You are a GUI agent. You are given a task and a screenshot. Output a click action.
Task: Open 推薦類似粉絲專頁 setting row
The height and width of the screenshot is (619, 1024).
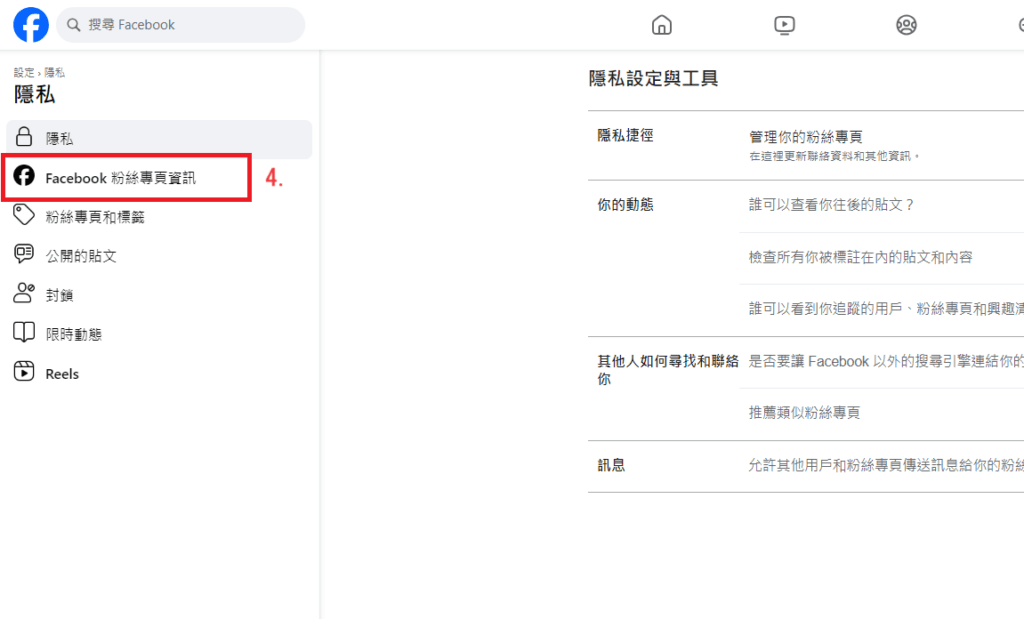click(x=804, y=413)
